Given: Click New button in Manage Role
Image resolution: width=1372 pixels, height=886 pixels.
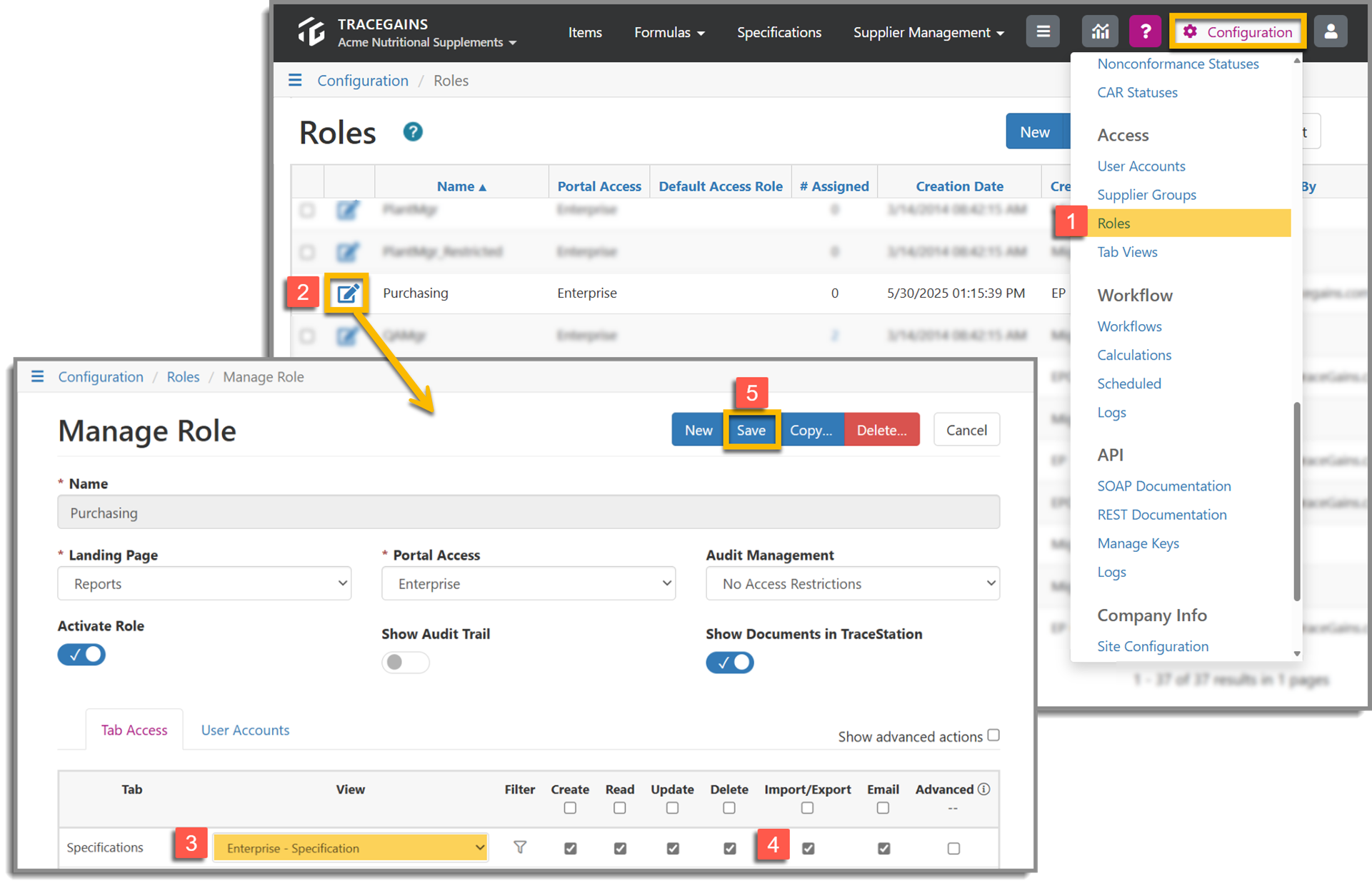Looking at the screenshot, I should [x=698, y=430].
